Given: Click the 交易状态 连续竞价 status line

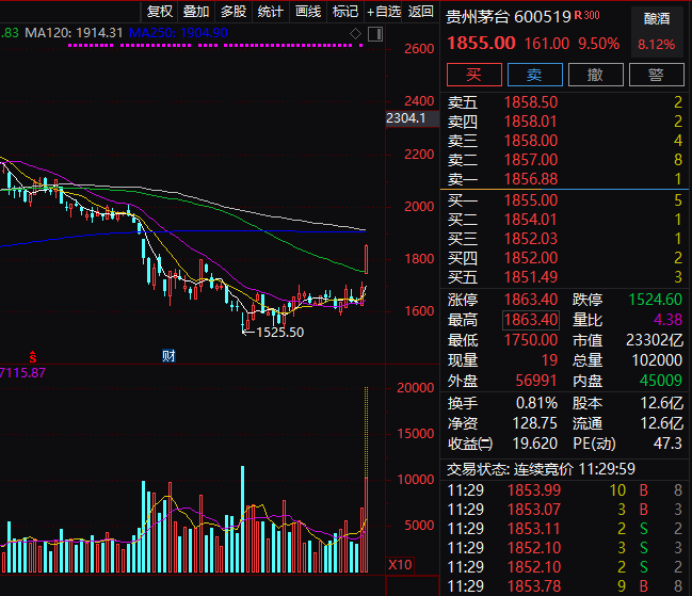Looking at the screenshot, I should click(x=541, y=469).
